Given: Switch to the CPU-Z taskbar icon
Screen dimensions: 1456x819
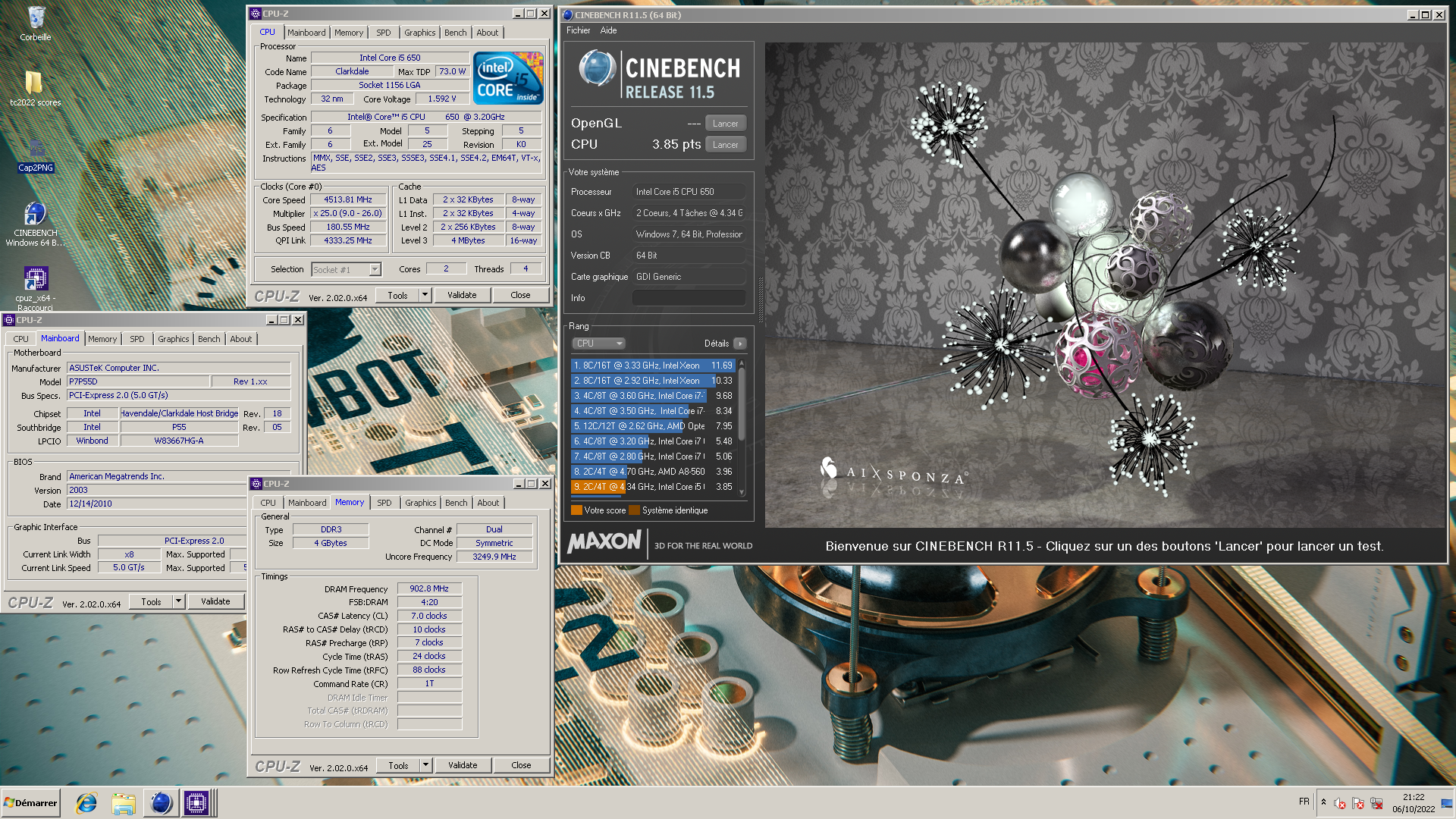Looking at the screenshot, I should (x=196, y=803).
